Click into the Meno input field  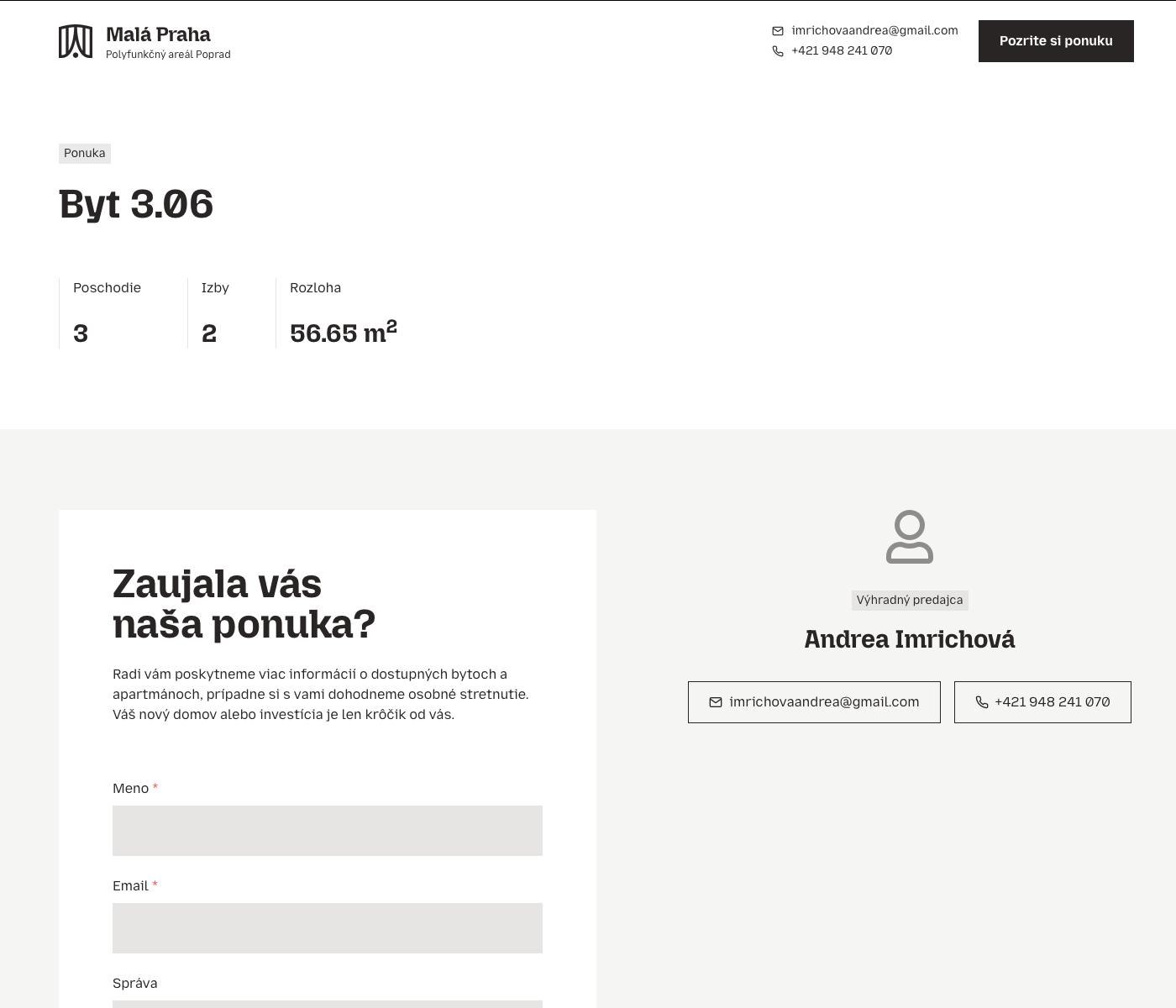click(x=327, y=830)
